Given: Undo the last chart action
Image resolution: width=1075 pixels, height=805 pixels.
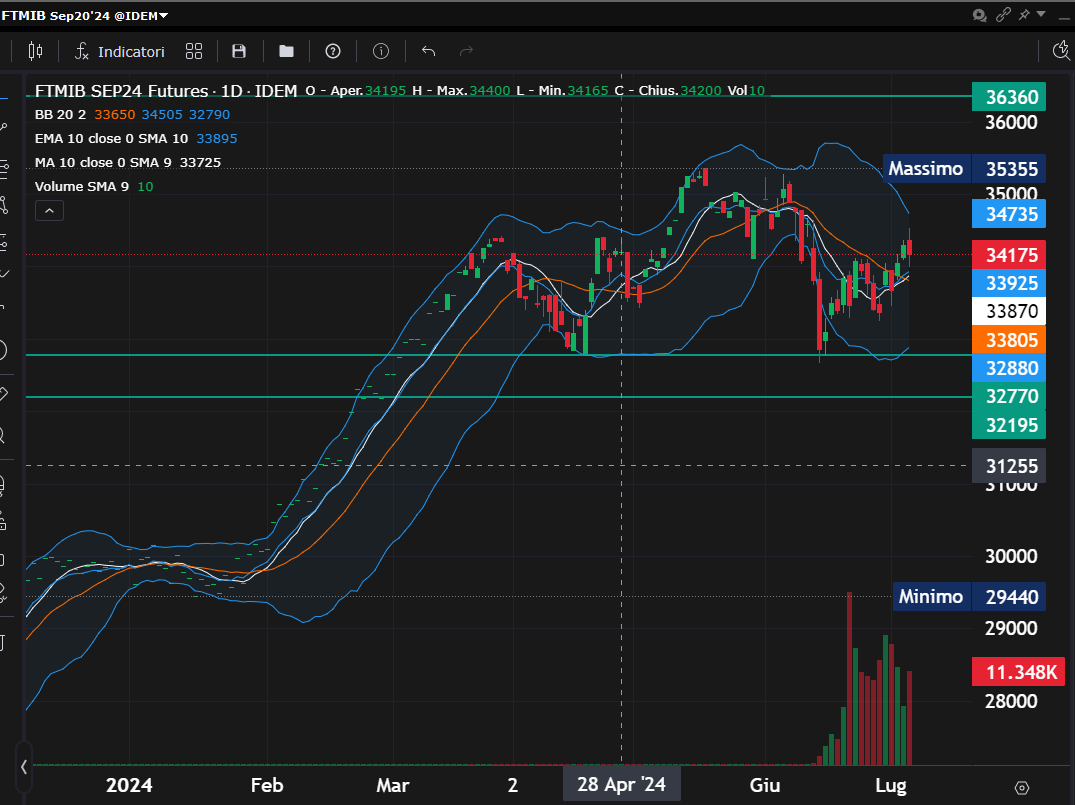Looking at the screenshot, I should (429, 51).
